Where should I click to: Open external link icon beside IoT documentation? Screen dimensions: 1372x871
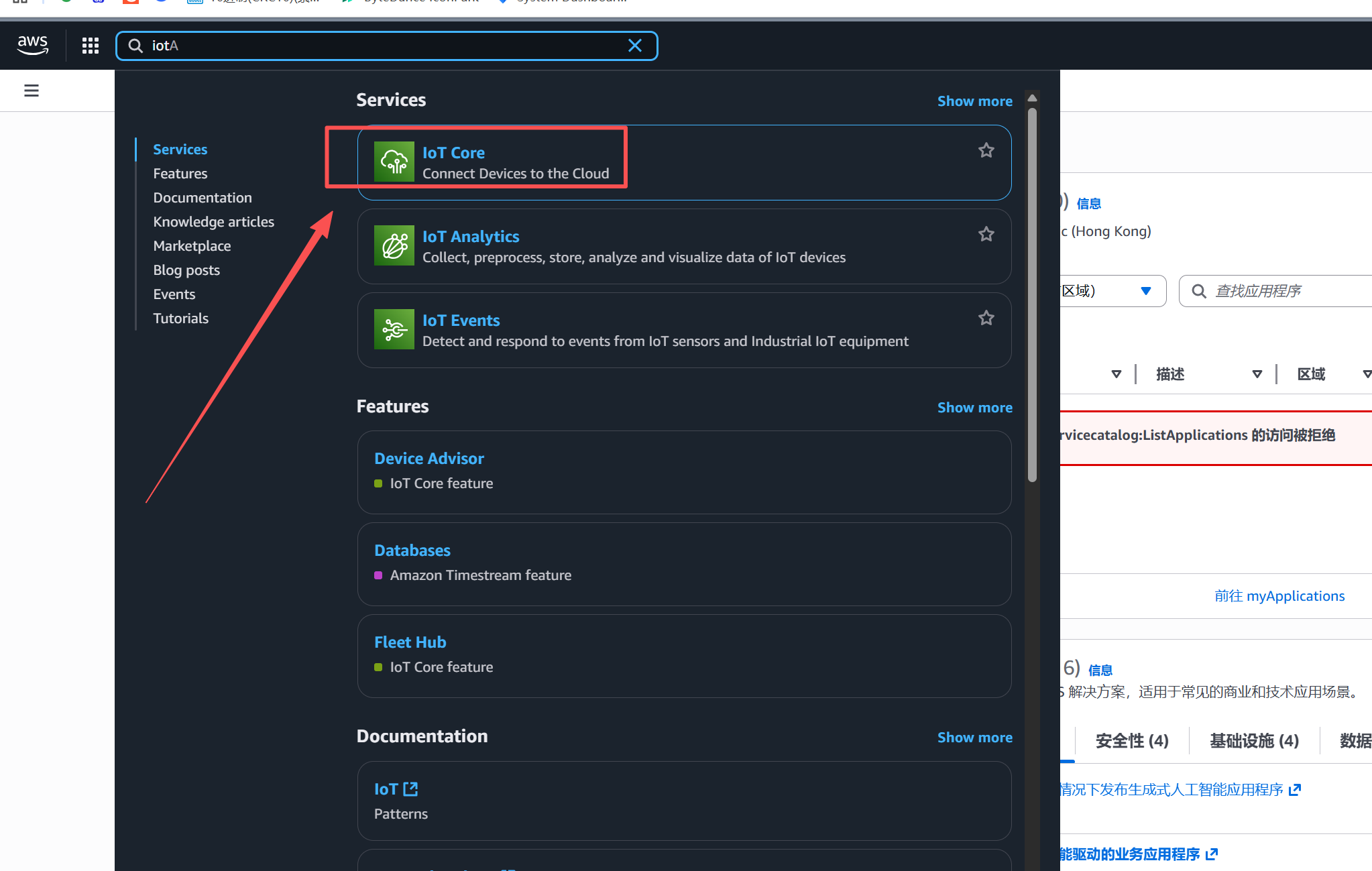point(410,789)
